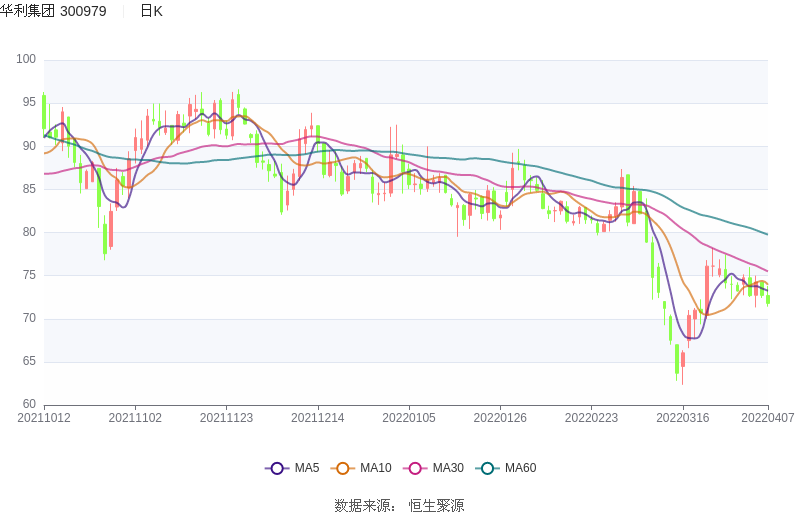
Task: Jump to the 20220316 x-axis date label
Action: [x=683, y=418]
